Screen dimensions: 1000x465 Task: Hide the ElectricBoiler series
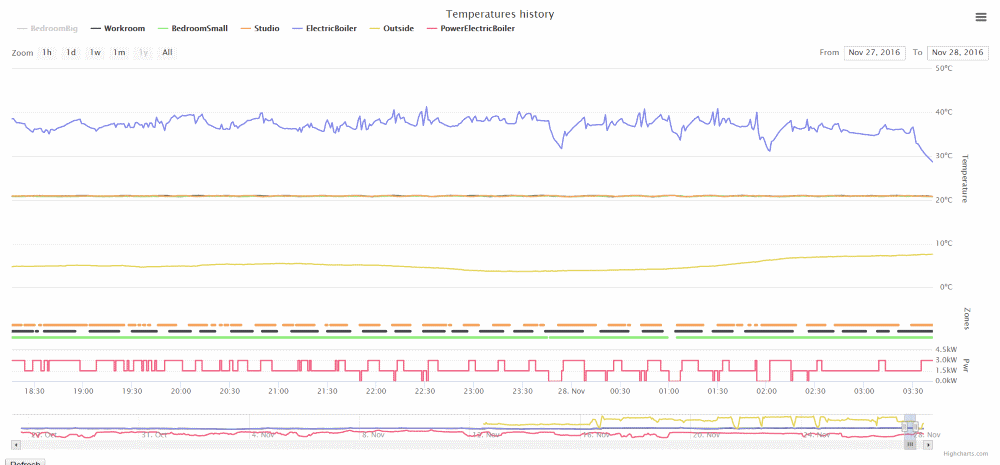click(x=324, y=29)
